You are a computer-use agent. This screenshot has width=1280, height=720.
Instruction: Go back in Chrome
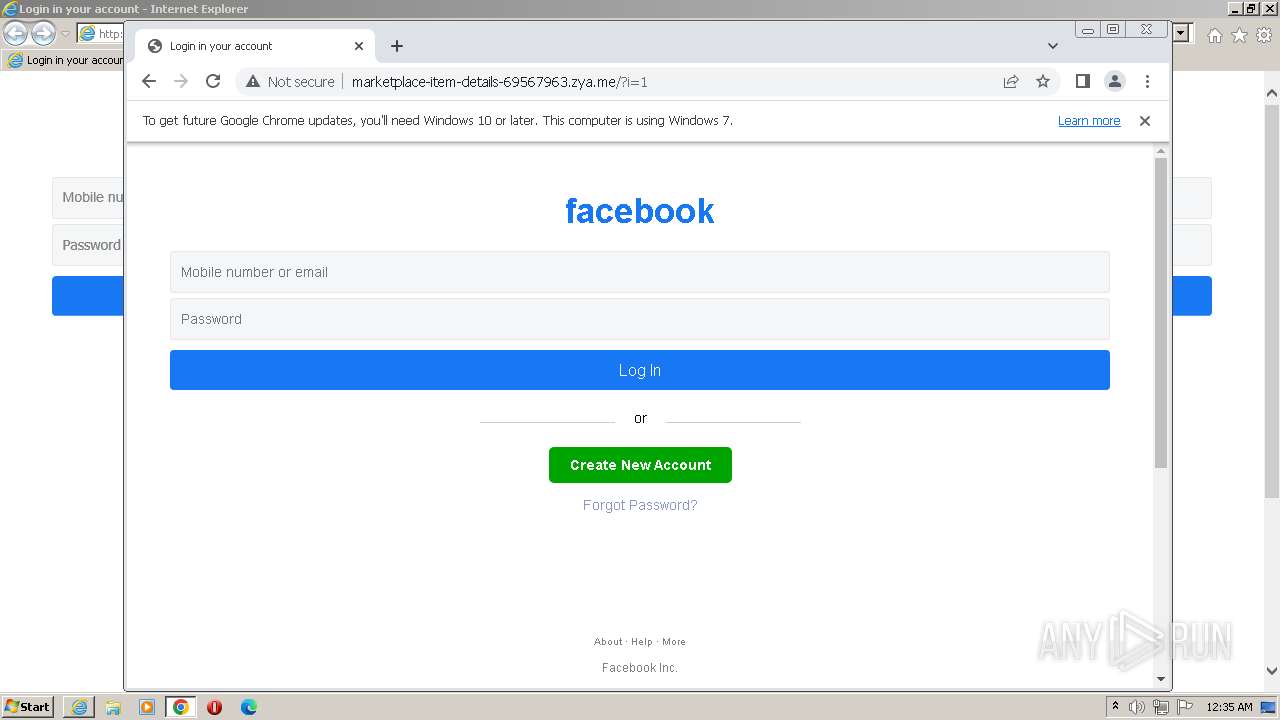tap(149, 82)
